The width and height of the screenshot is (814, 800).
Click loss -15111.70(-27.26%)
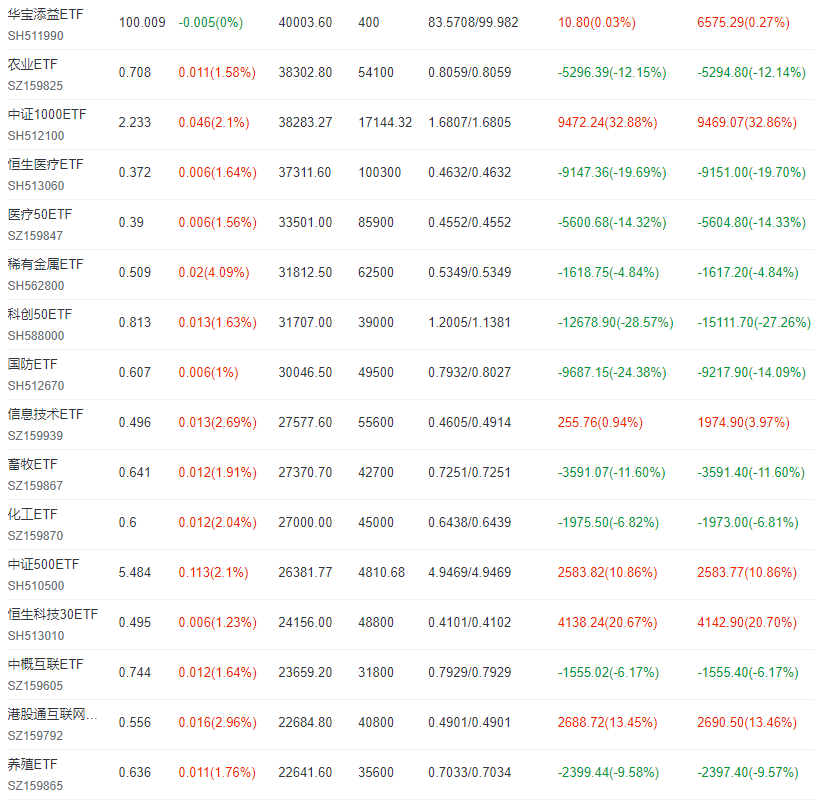(x=754, y=322)
